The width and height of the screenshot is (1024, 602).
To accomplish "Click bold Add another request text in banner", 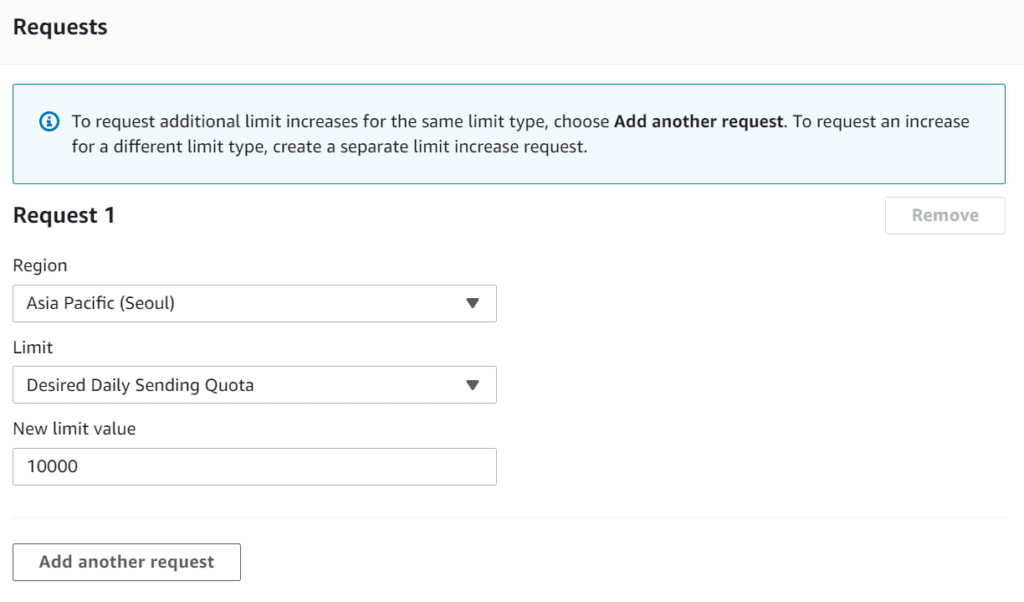I will click(698, 122).
